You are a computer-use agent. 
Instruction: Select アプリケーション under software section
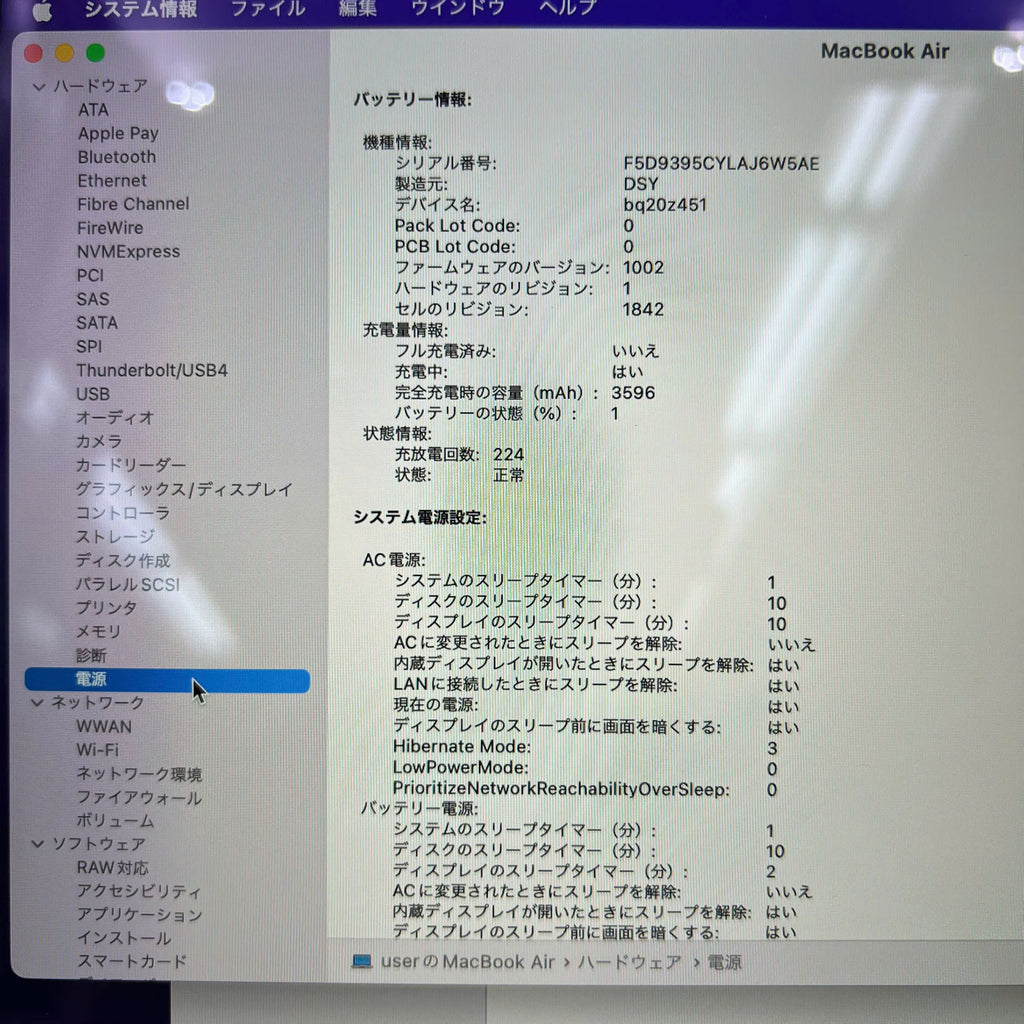click(140, 914)
